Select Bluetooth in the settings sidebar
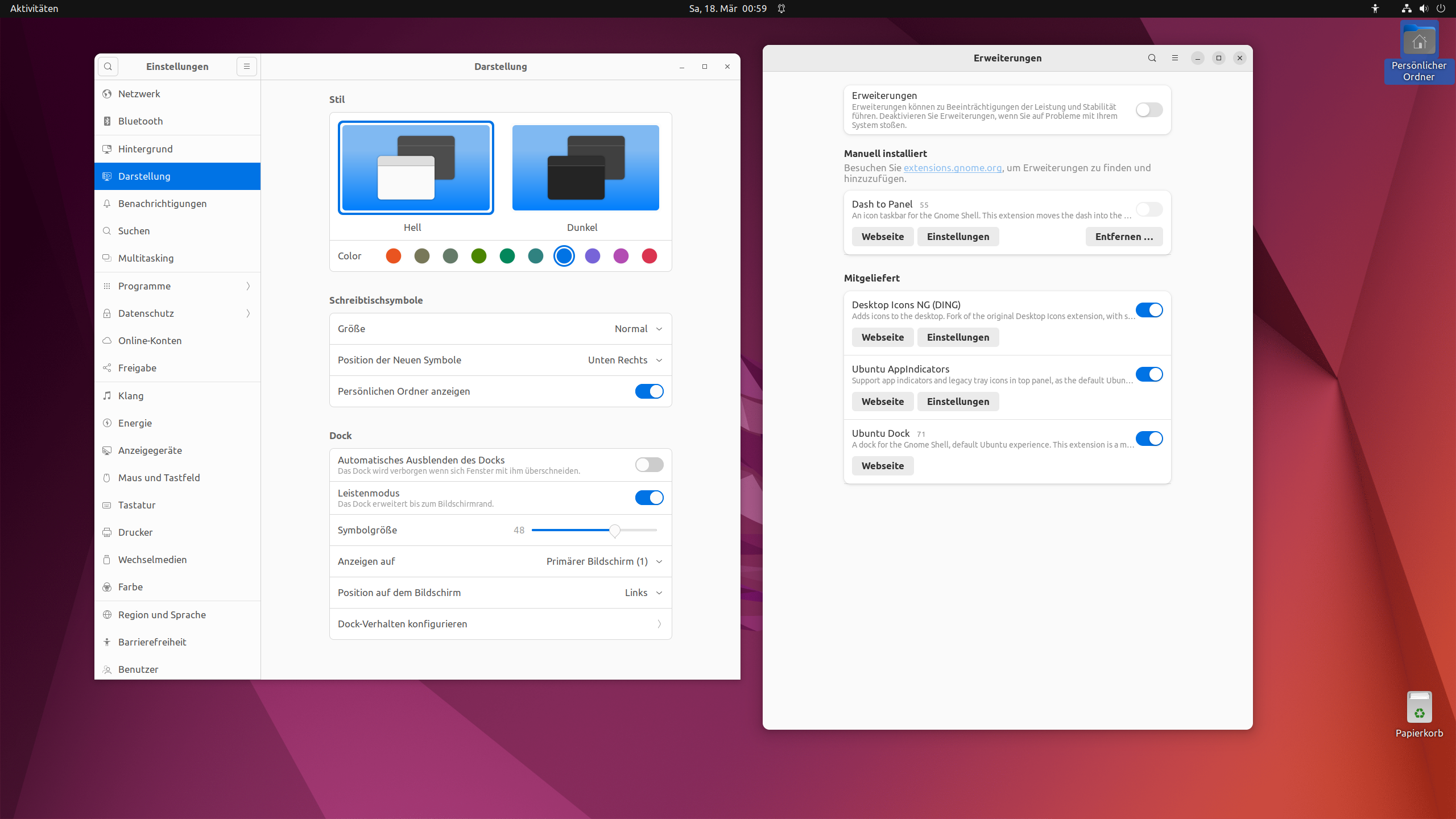 pyautogui.click(x=140, y=121)
